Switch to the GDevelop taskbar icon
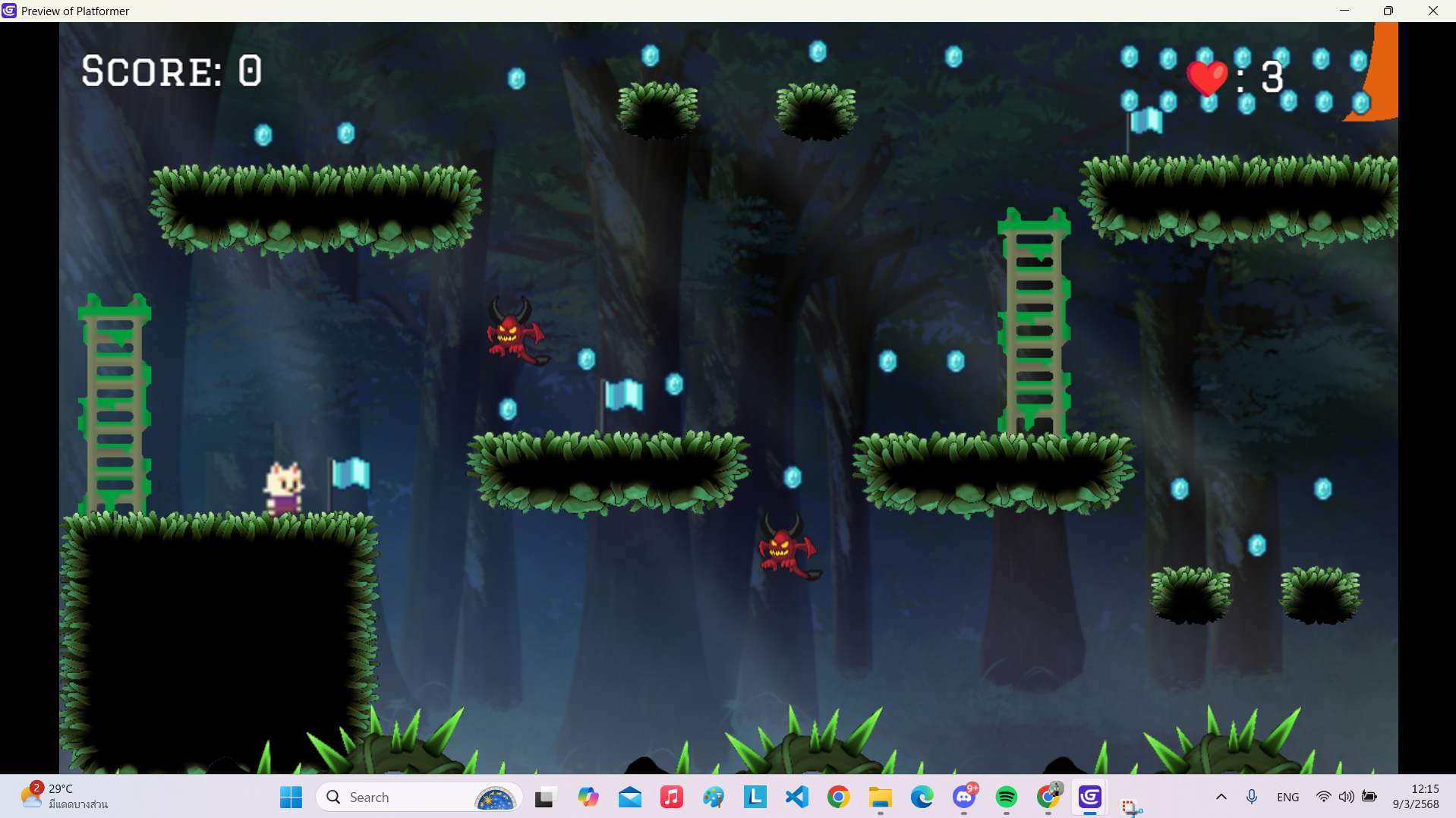The image size is (1456, 818). pos(1089,798)
